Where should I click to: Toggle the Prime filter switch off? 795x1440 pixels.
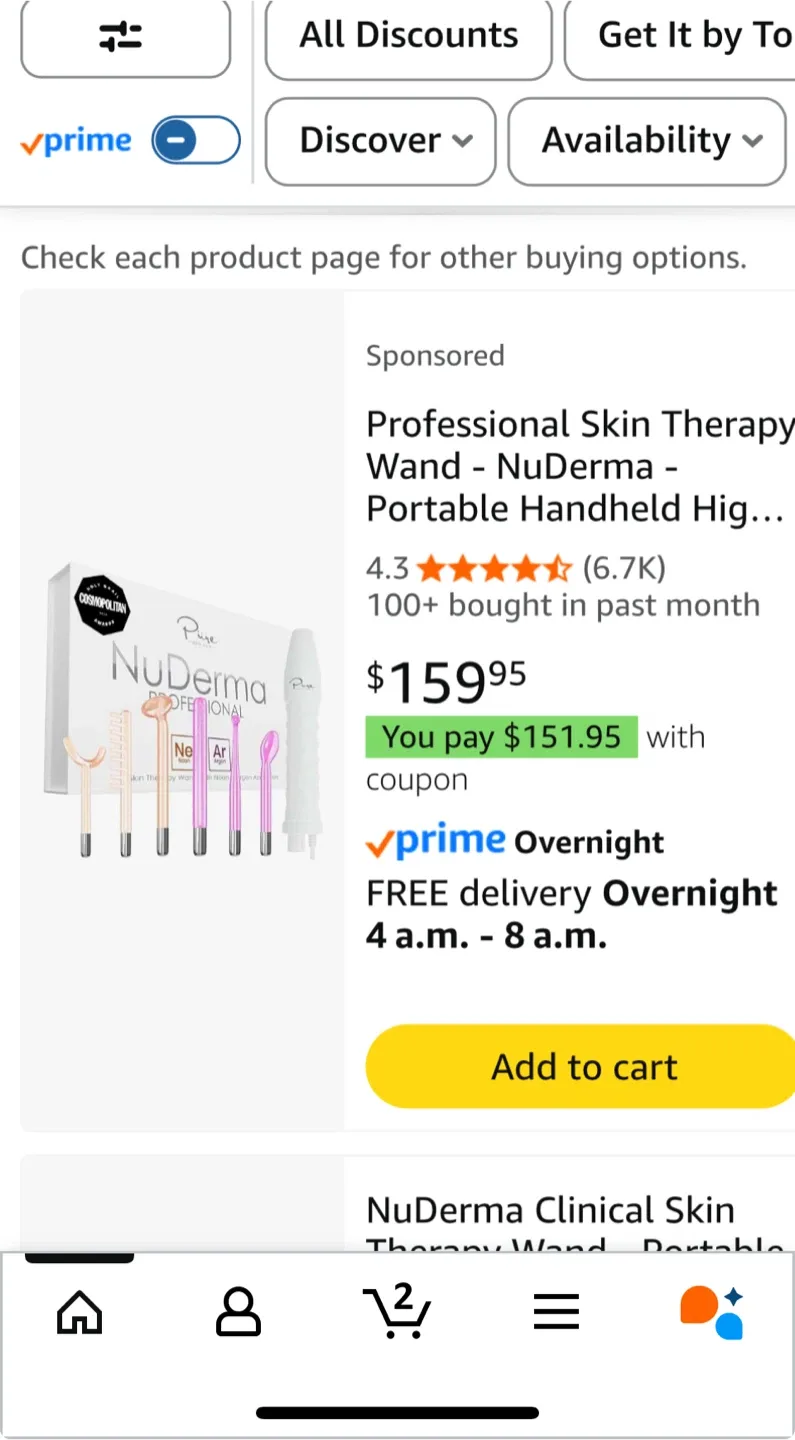[x=195, y=140]
